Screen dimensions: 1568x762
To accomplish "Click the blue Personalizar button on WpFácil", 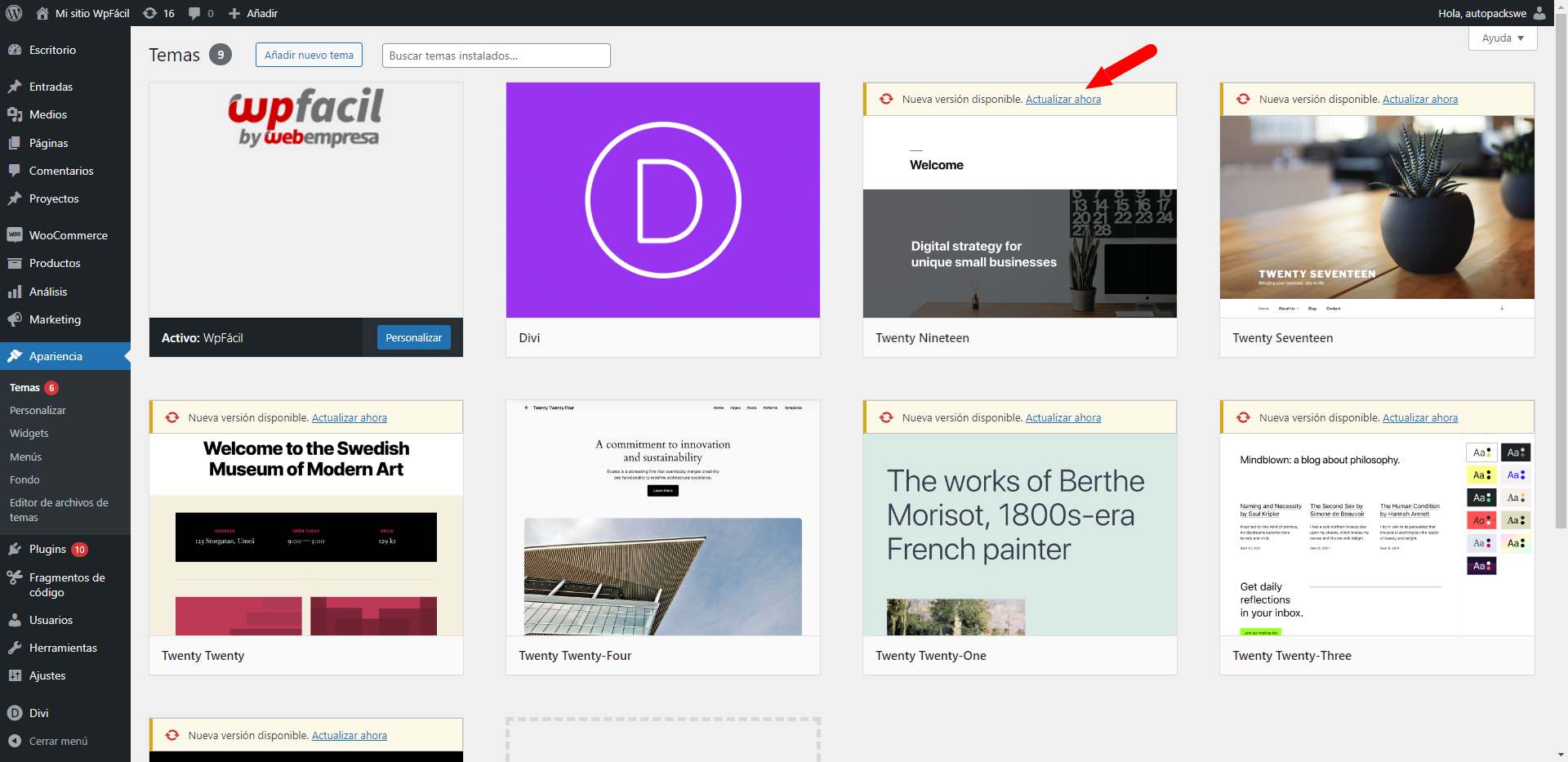I will coord(413,337).
